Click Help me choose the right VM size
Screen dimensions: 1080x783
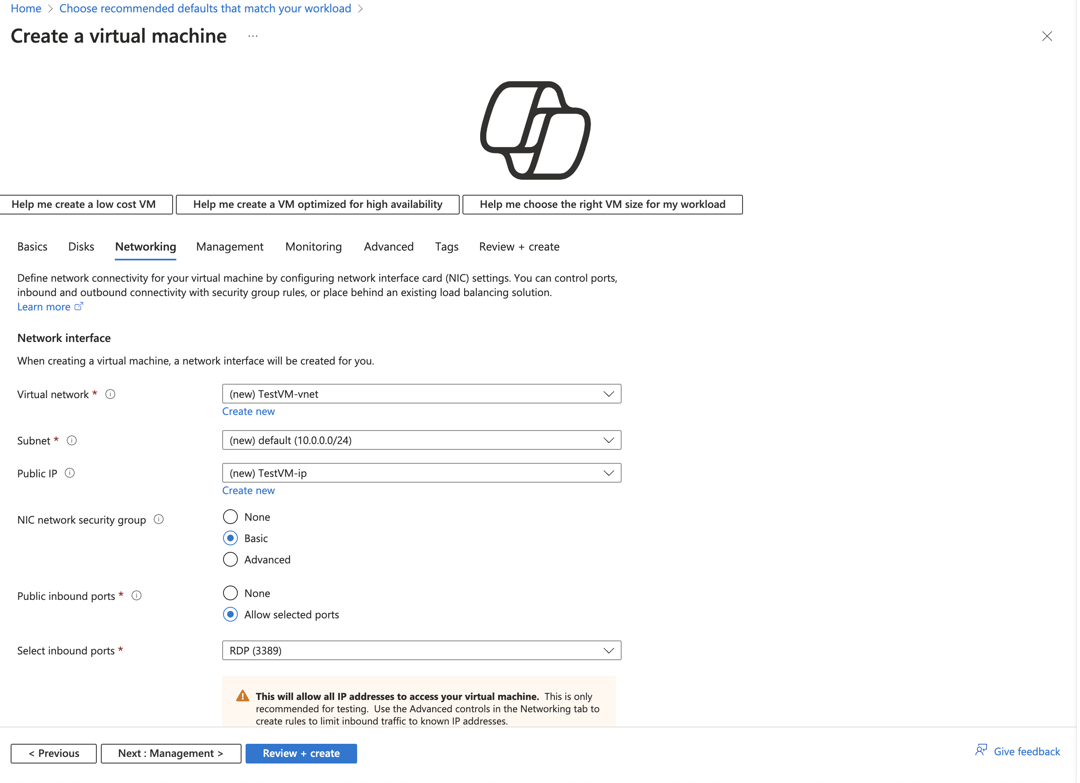tap(603, 205)
